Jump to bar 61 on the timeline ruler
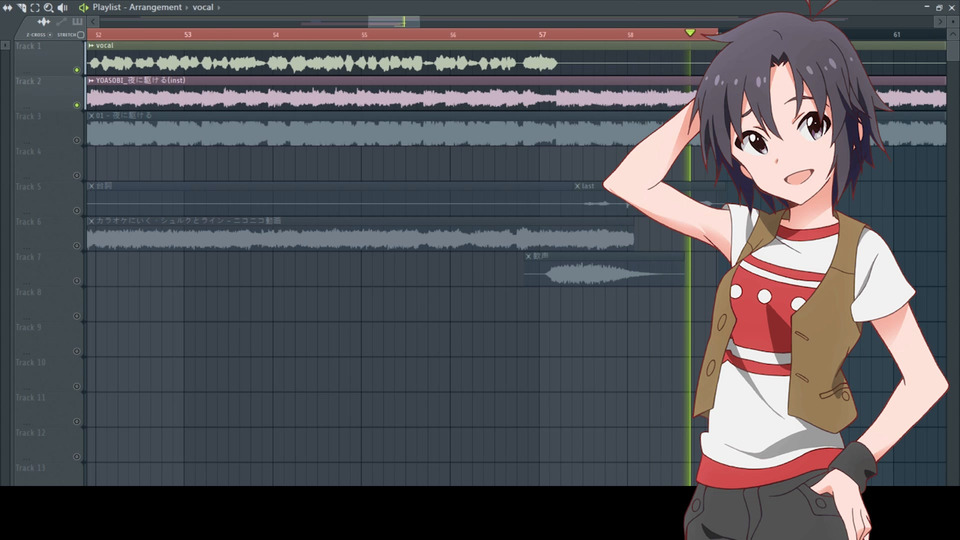 click(x=896, y=35)
